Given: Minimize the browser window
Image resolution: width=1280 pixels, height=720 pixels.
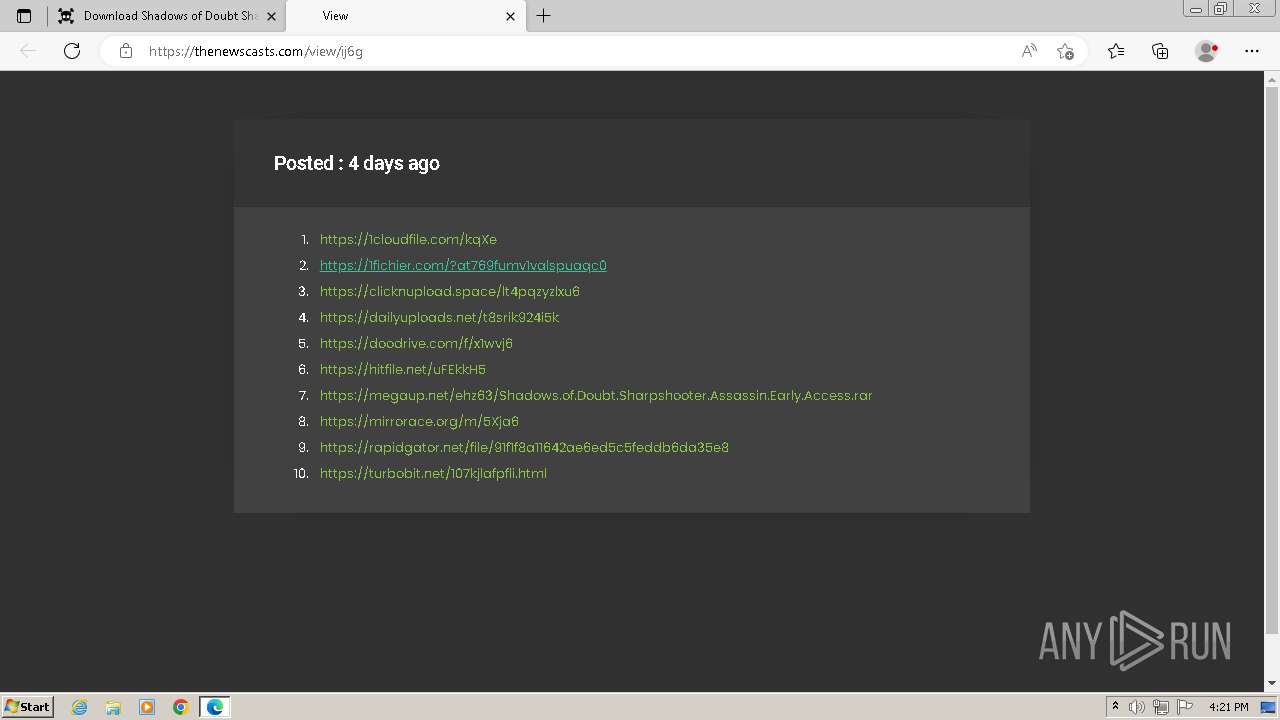Looking at the screenshot, I should pyautogui.click(x=1195, y=9).
